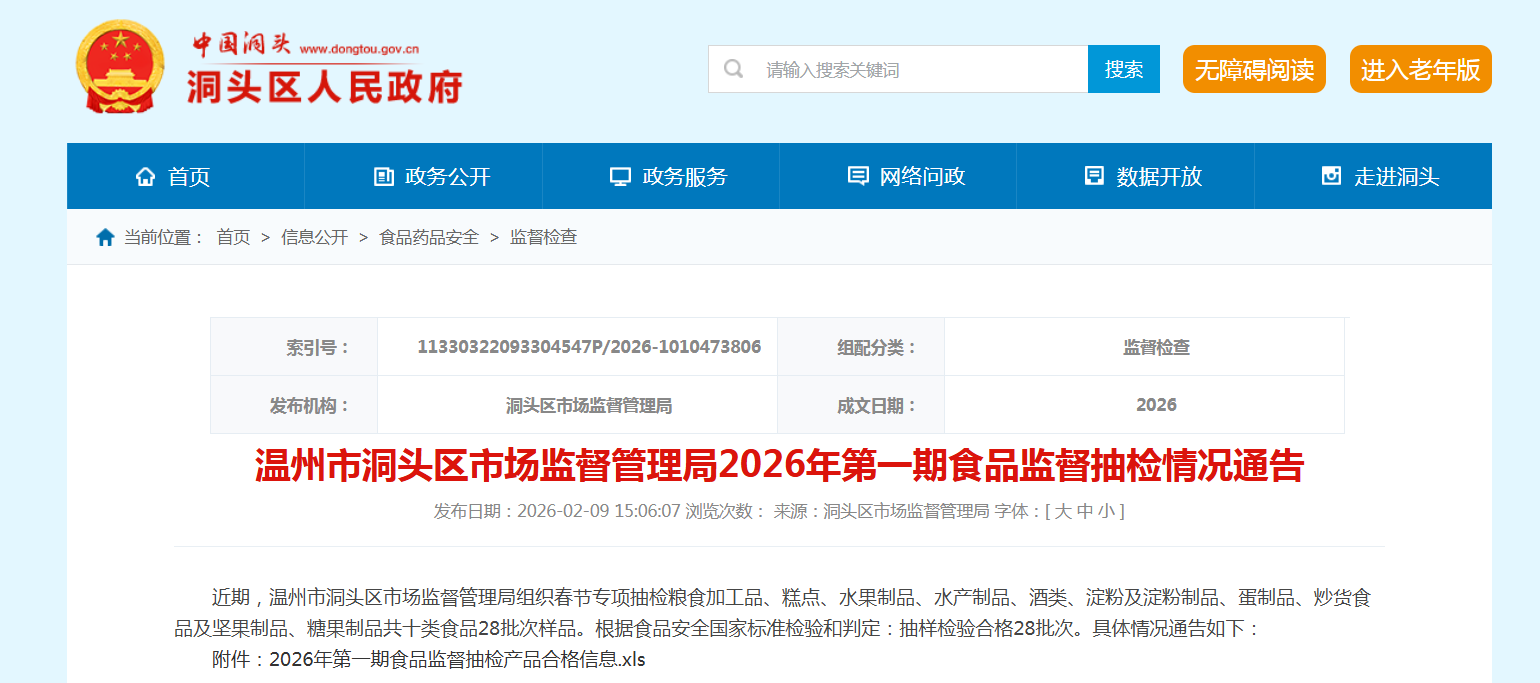1540x683 pixels.
Task: Click the 走进洞头 photo icon
Action: pyautogui.click(x=1331, y=177)
